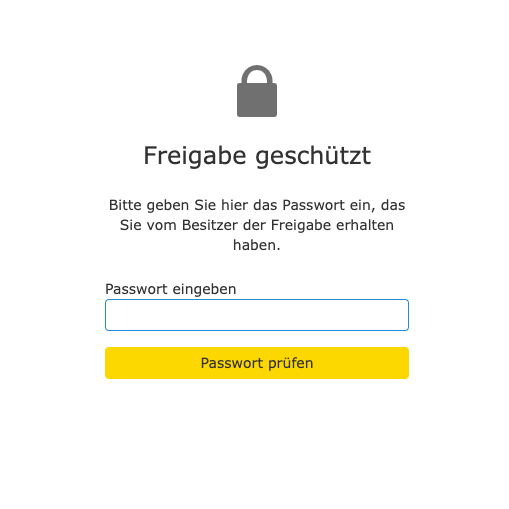Click the word 'haben.' ending the description
This screenshot has height=509, width=509.
(257, 245)
